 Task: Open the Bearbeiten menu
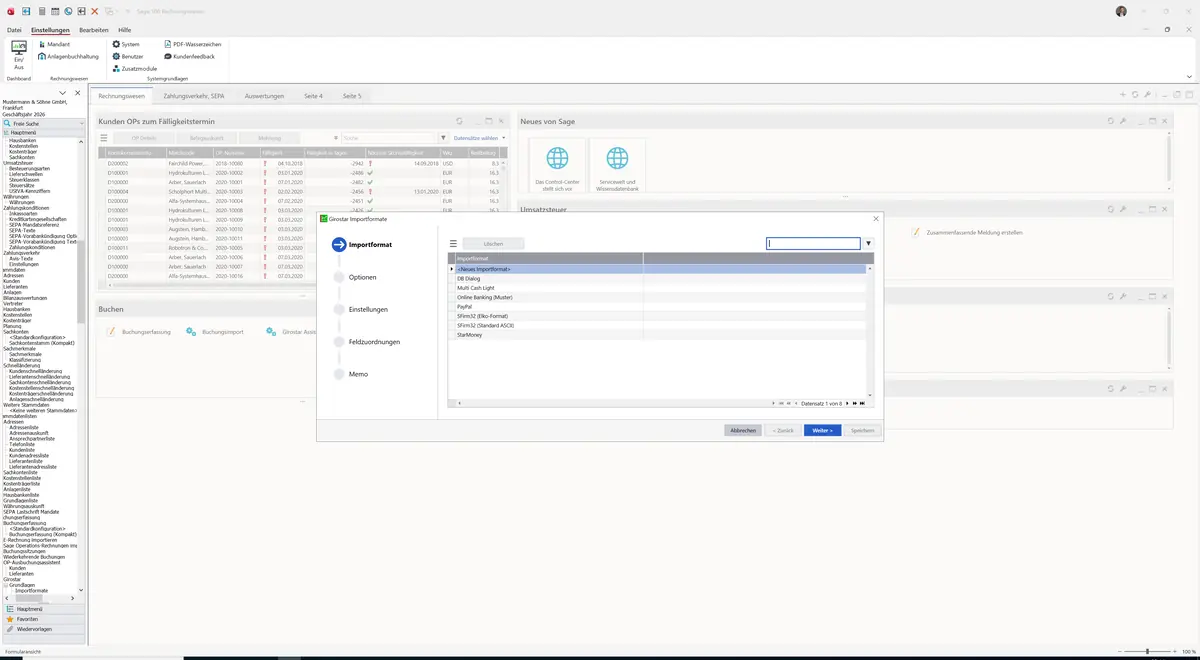click(x=93, y=30)
